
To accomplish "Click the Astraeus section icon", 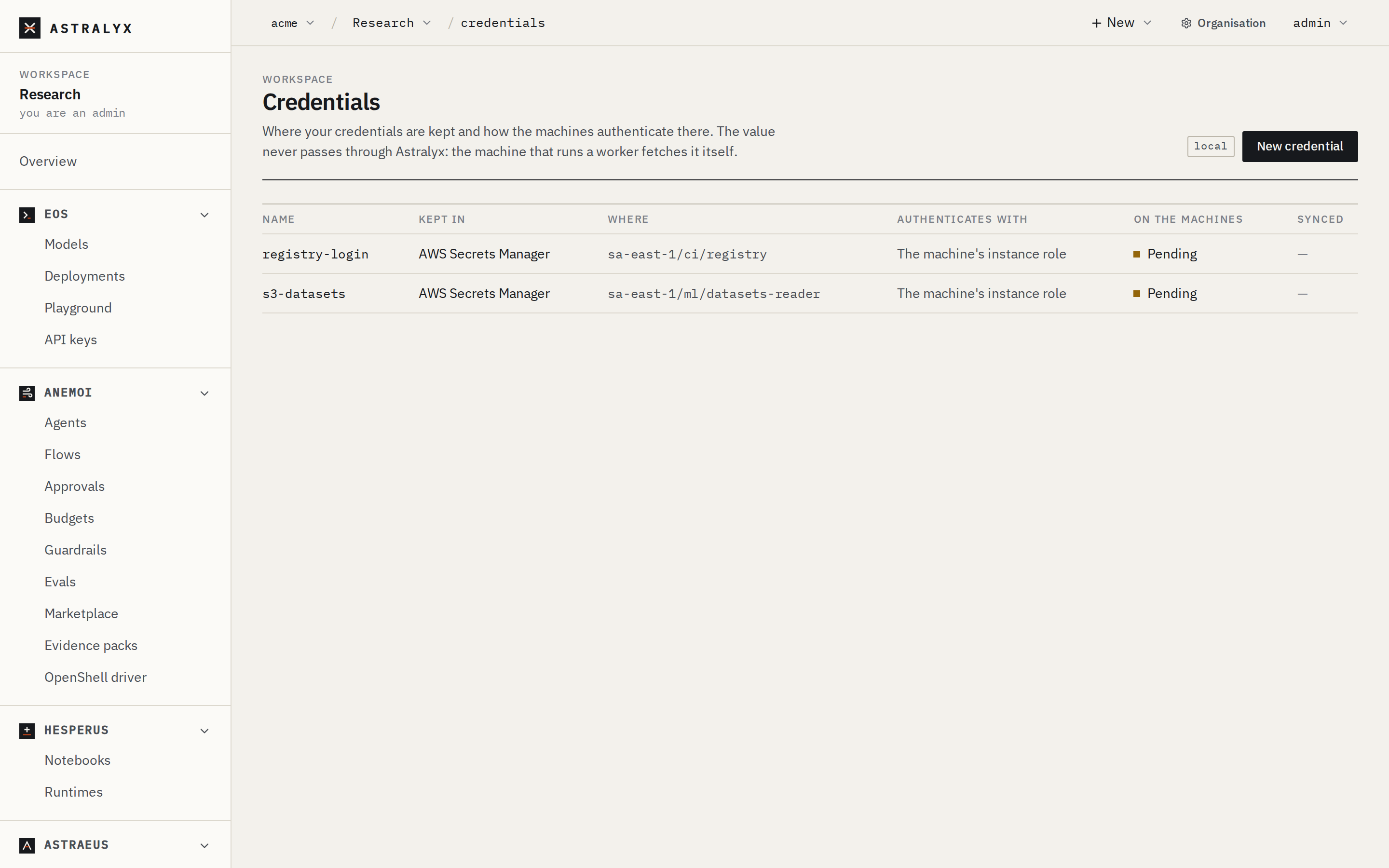I will (27, 846).
